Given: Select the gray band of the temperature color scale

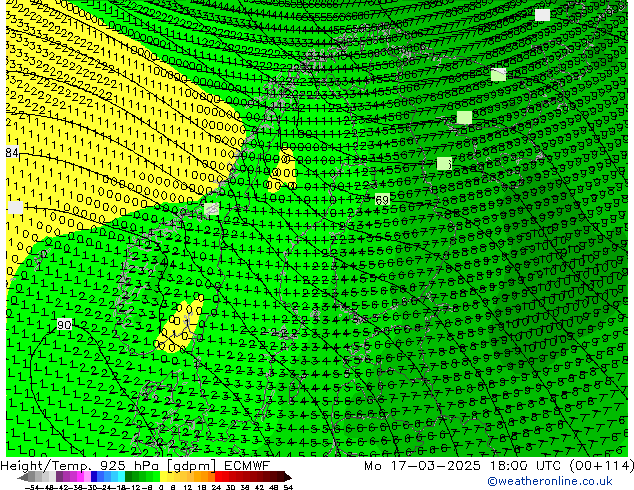Looking at the screenshot, I should point(32,477).
